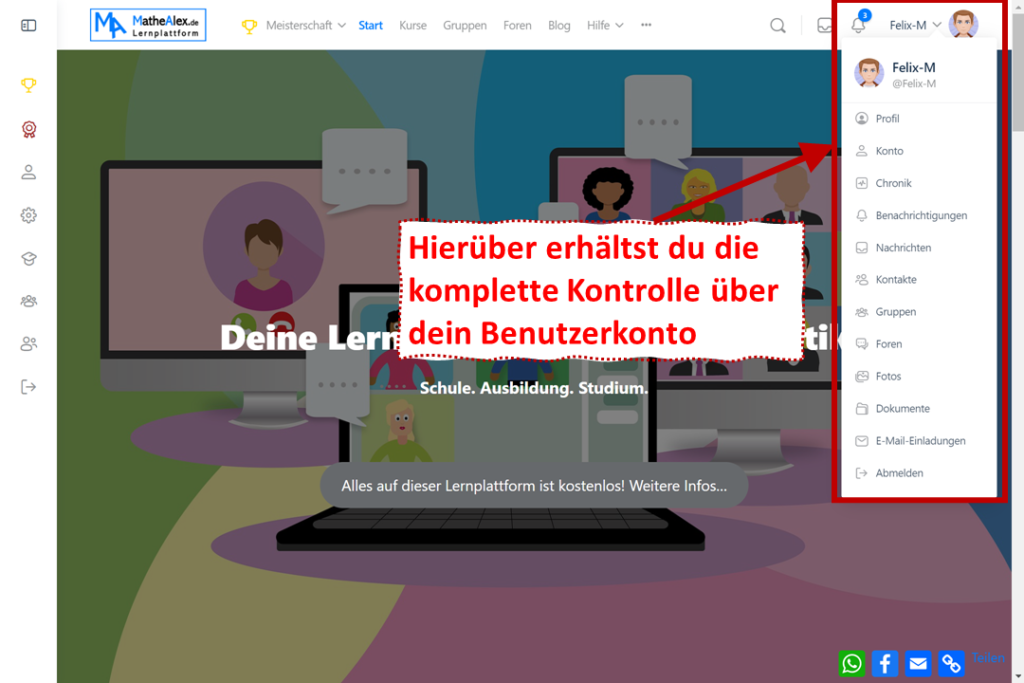The height and width of the screenshot is (683, 1024).
Task: Click the 'Alles auf dieser Lernplattform' info banner
Action: pyautogui.click(x=534, y=486)
